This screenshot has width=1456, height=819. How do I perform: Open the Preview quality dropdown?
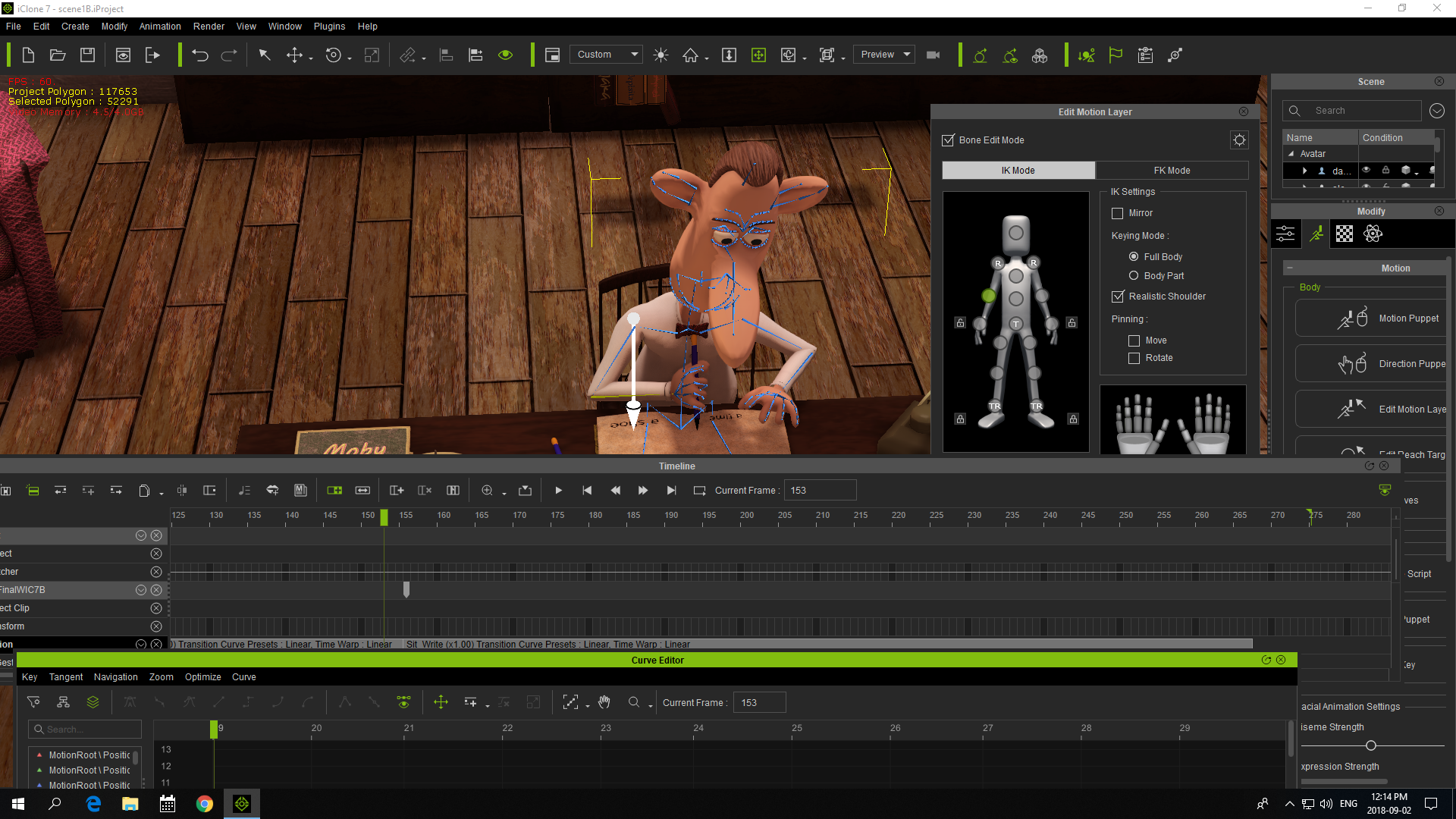pos(885,55)
